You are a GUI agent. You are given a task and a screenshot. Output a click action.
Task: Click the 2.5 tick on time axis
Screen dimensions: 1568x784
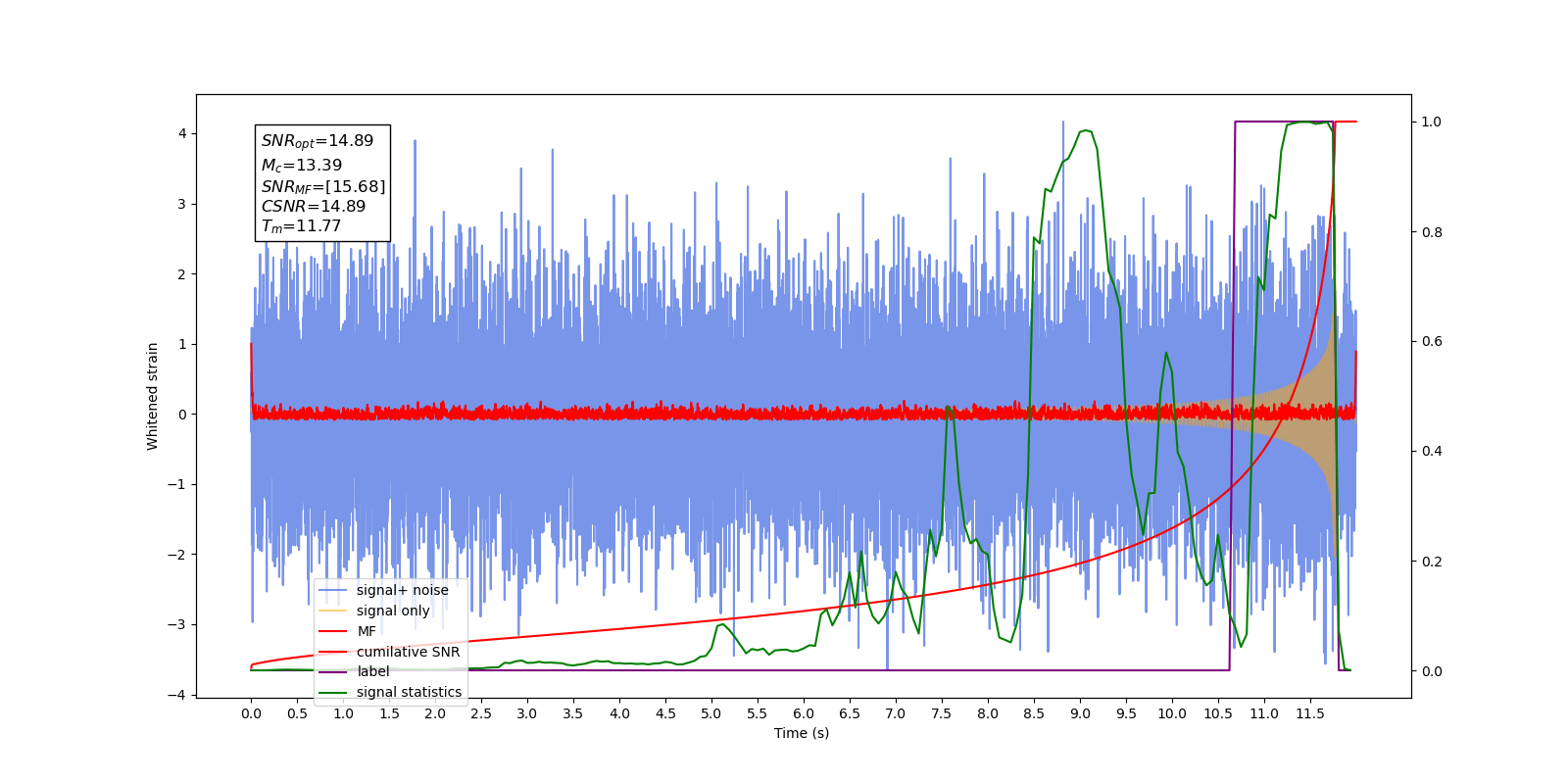pyautogui.click(x=481, y=713)
